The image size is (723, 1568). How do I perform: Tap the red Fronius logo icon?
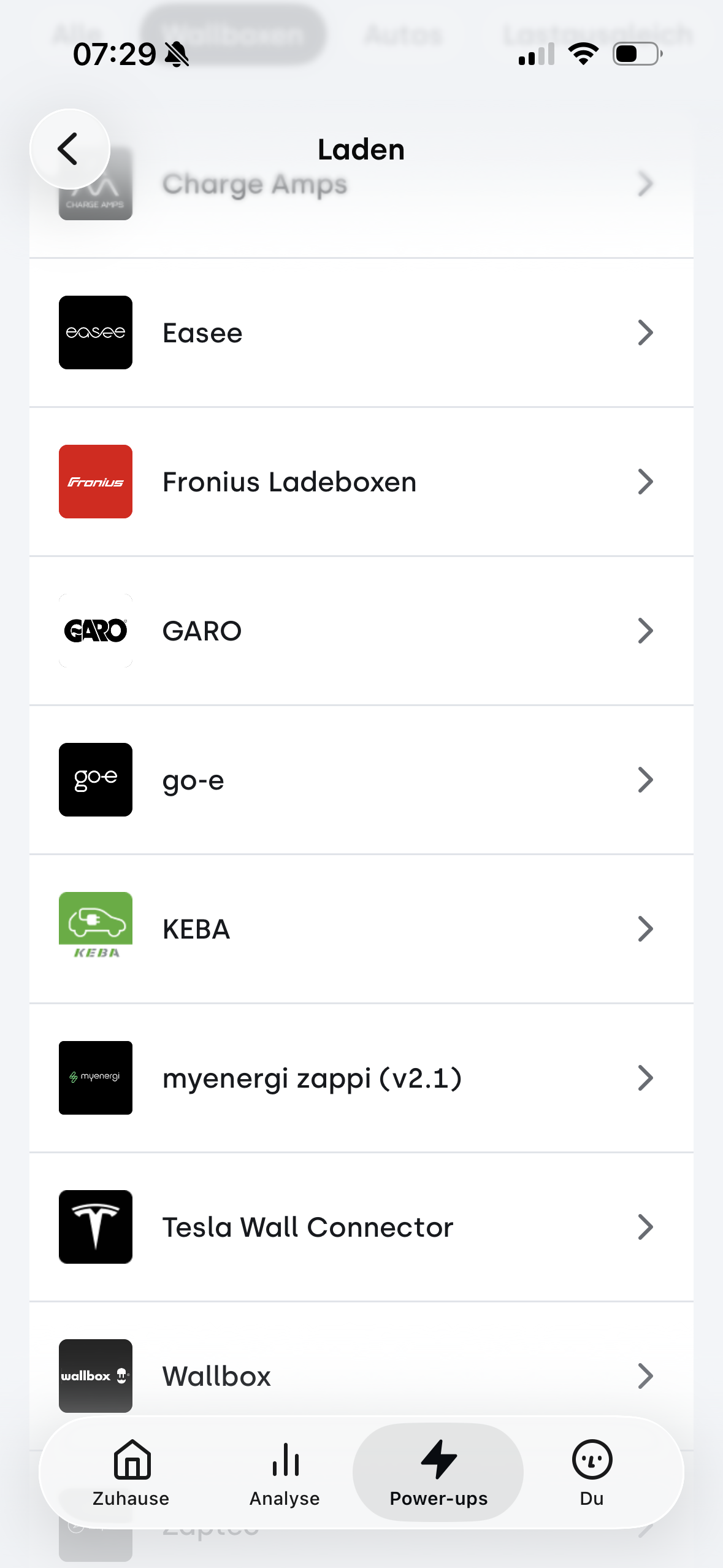click(96, 482)
